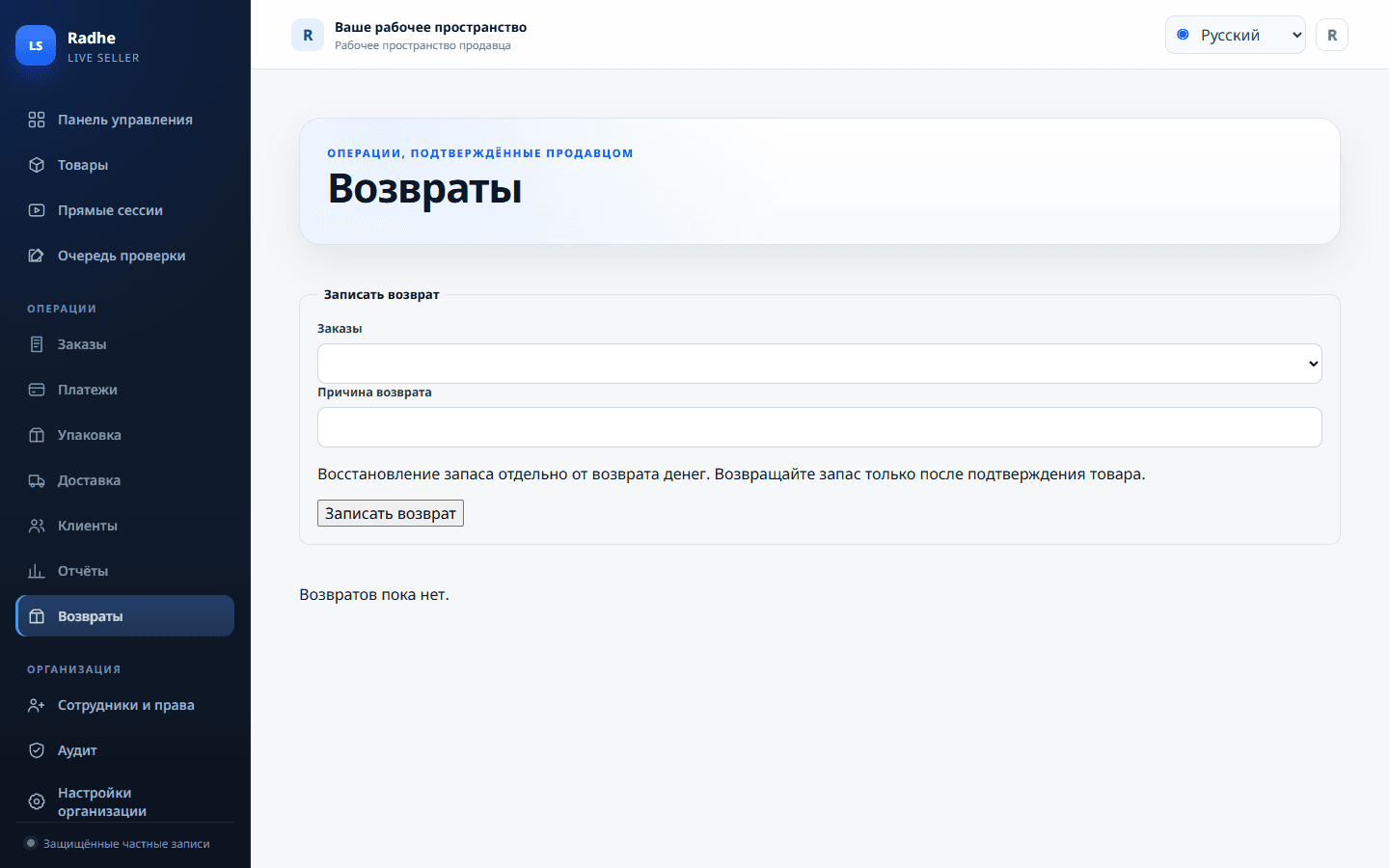Click the R workspace avatar in header

pyautogui.click(x=308, y=35)
